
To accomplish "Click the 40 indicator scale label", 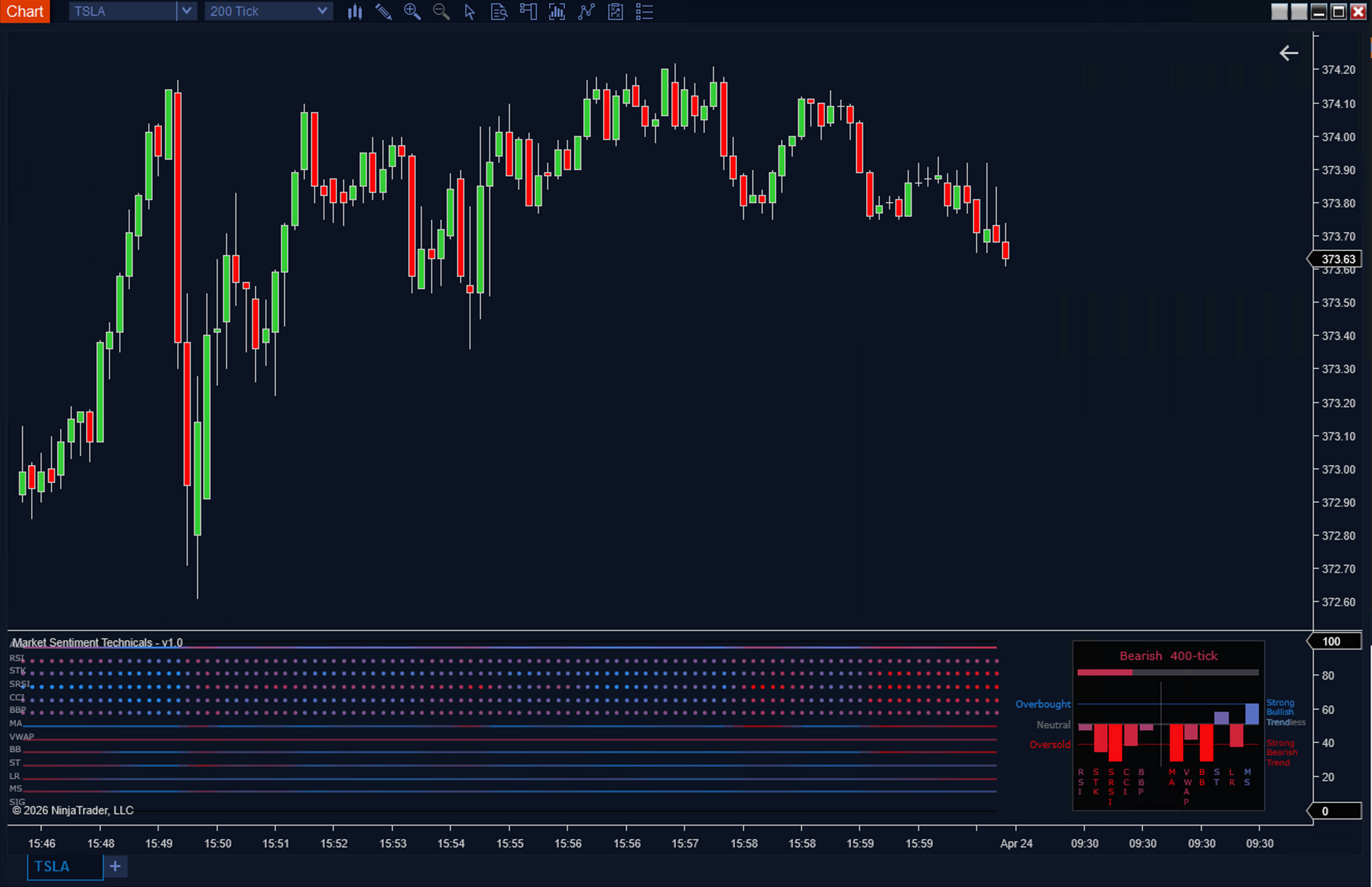I will tap(1328, 743).
